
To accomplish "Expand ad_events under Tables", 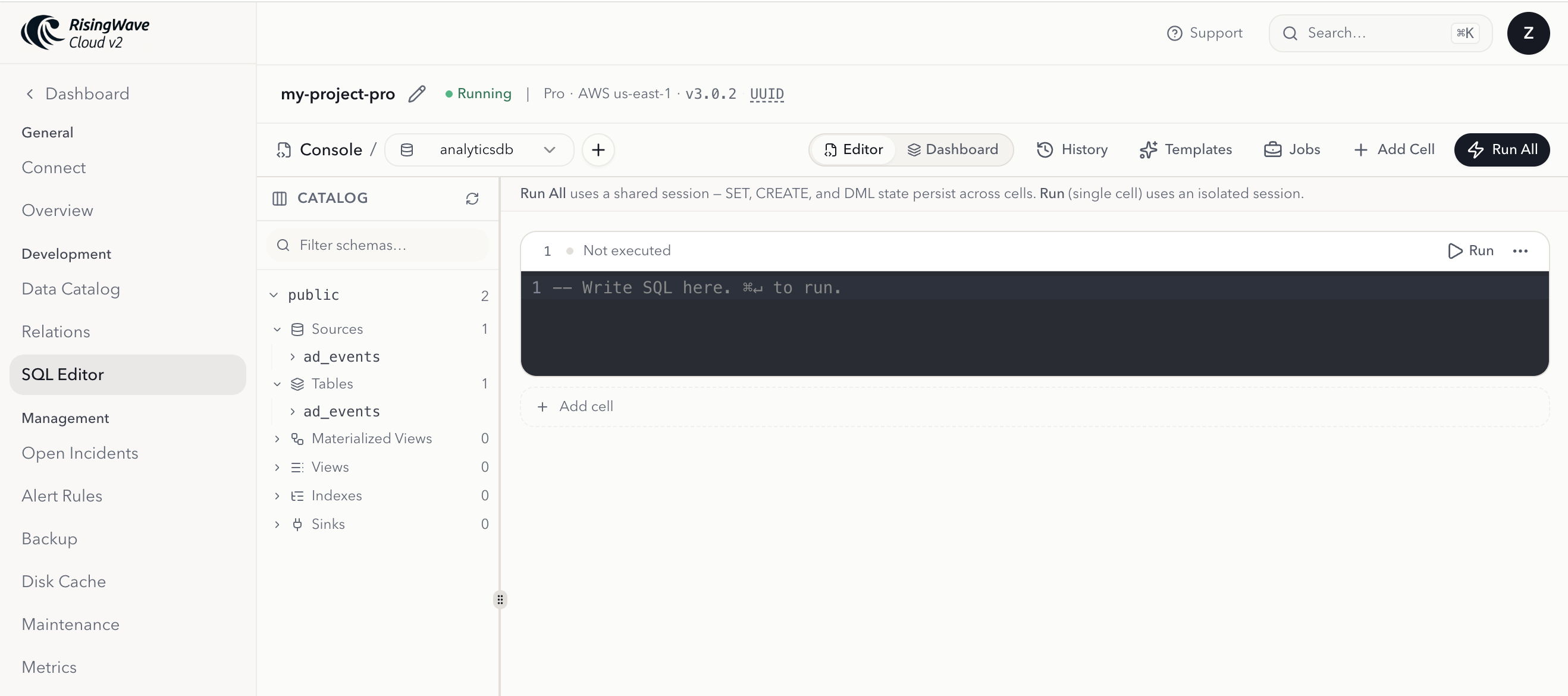I will (x=292, y=412).
